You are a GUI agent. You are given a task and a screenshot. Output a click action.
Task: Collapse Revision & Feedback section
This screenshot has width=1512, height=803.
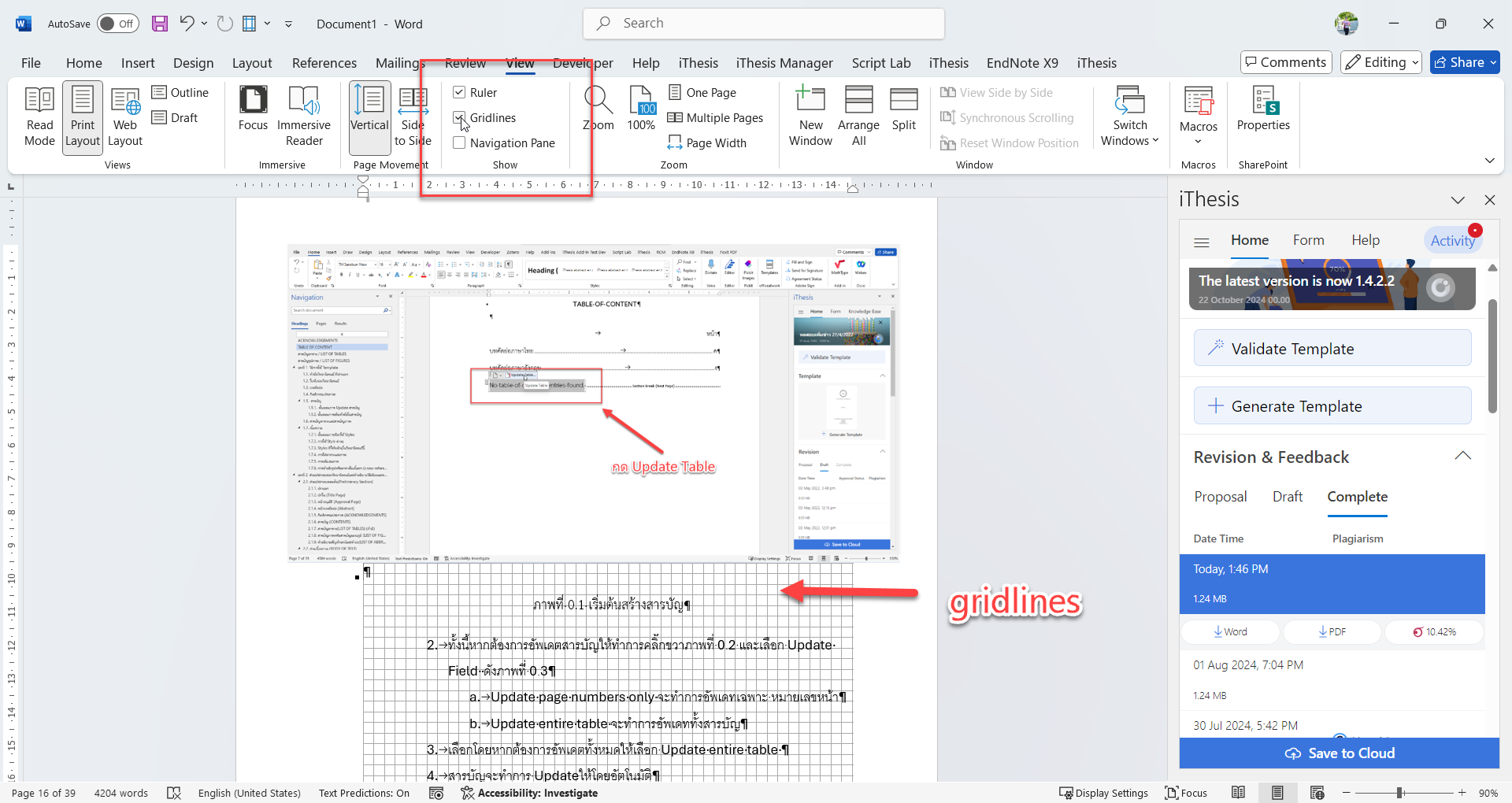tap(1463, 457)
